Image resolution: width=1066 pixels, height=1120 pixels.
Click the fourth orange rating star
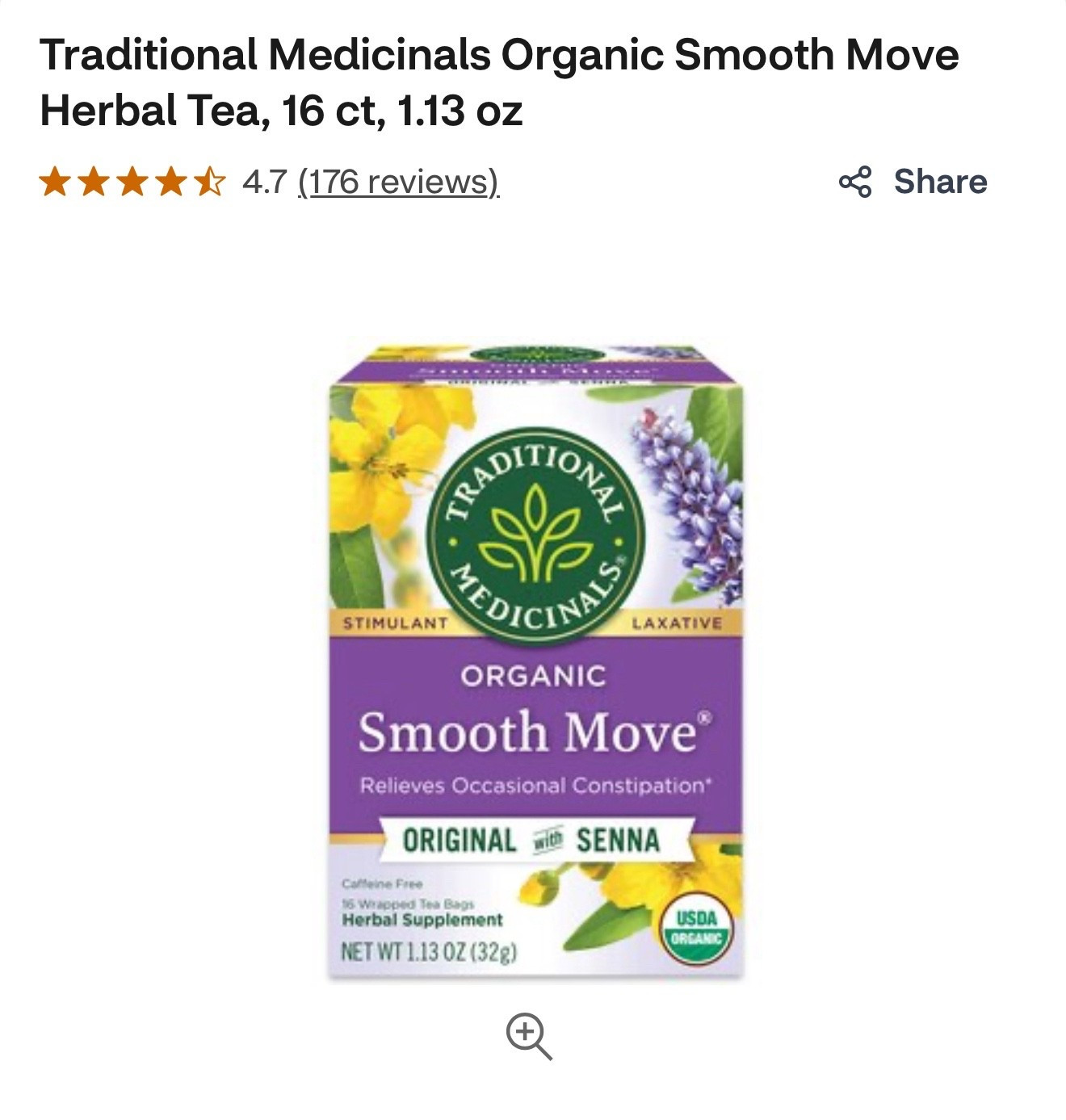170,182
